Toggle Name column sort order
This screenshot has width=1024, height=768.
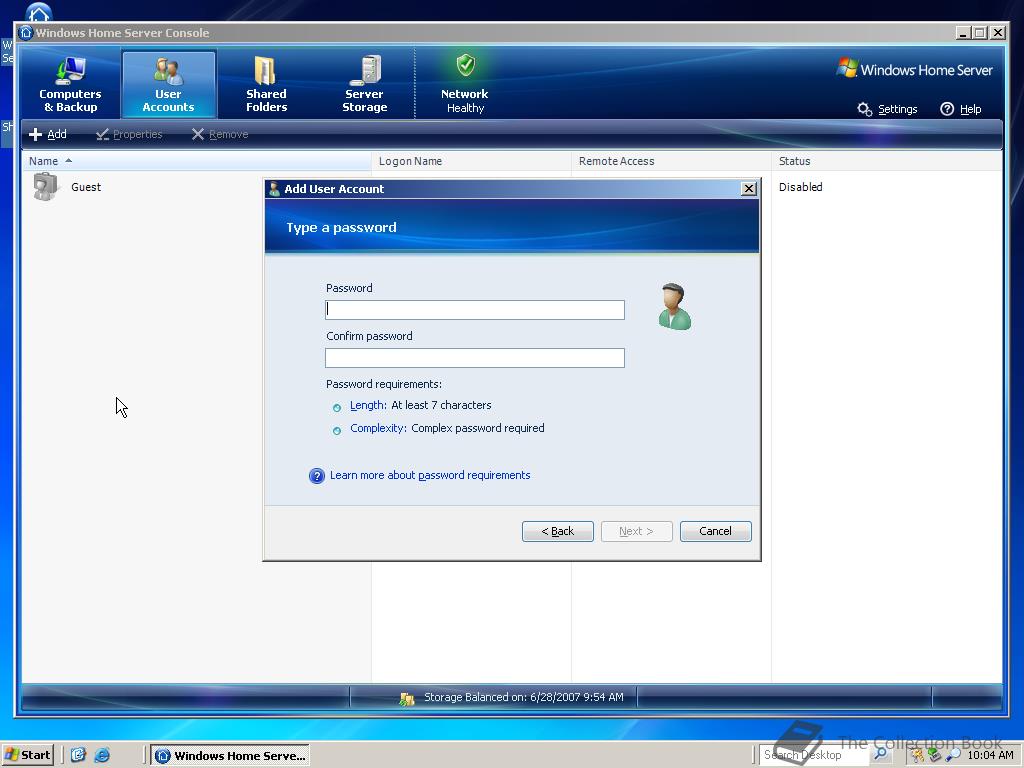(x=48, y=160)
